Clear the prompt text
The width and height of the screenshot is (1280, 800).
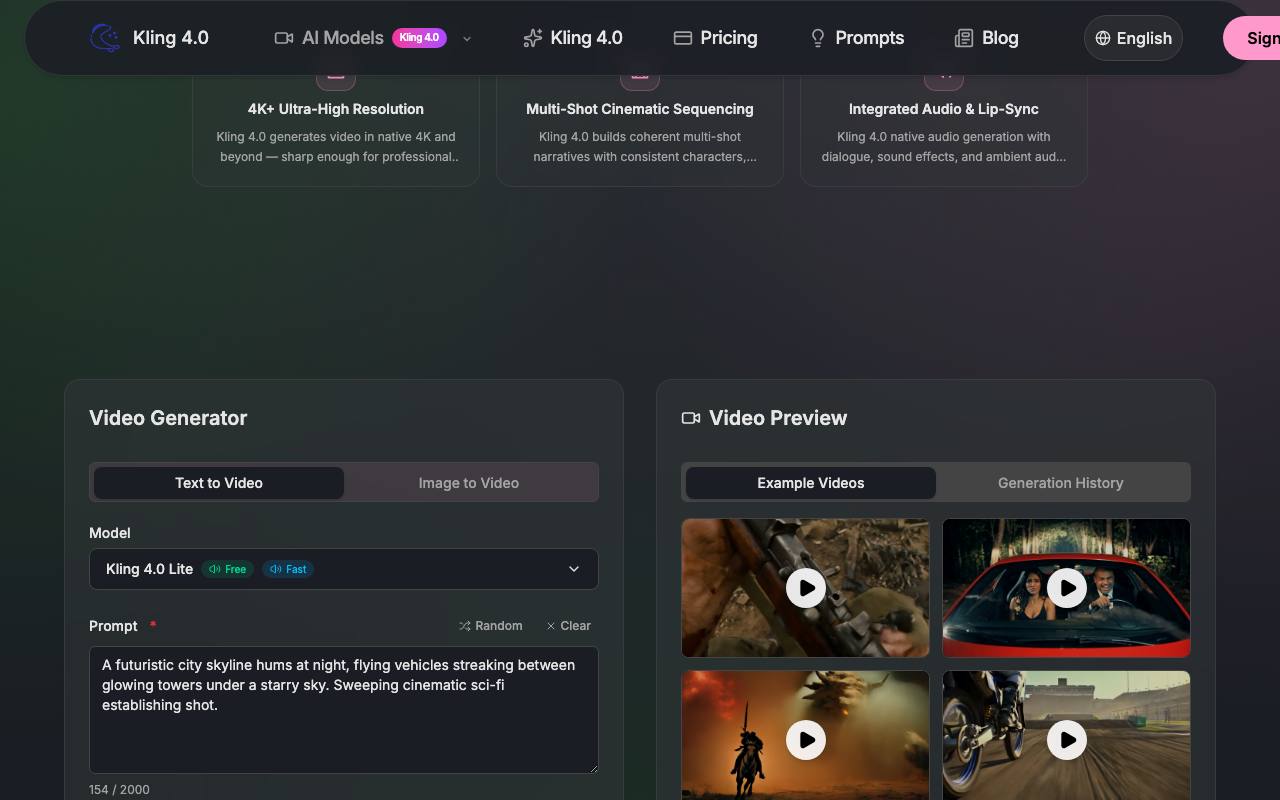(x=569, y=626)
